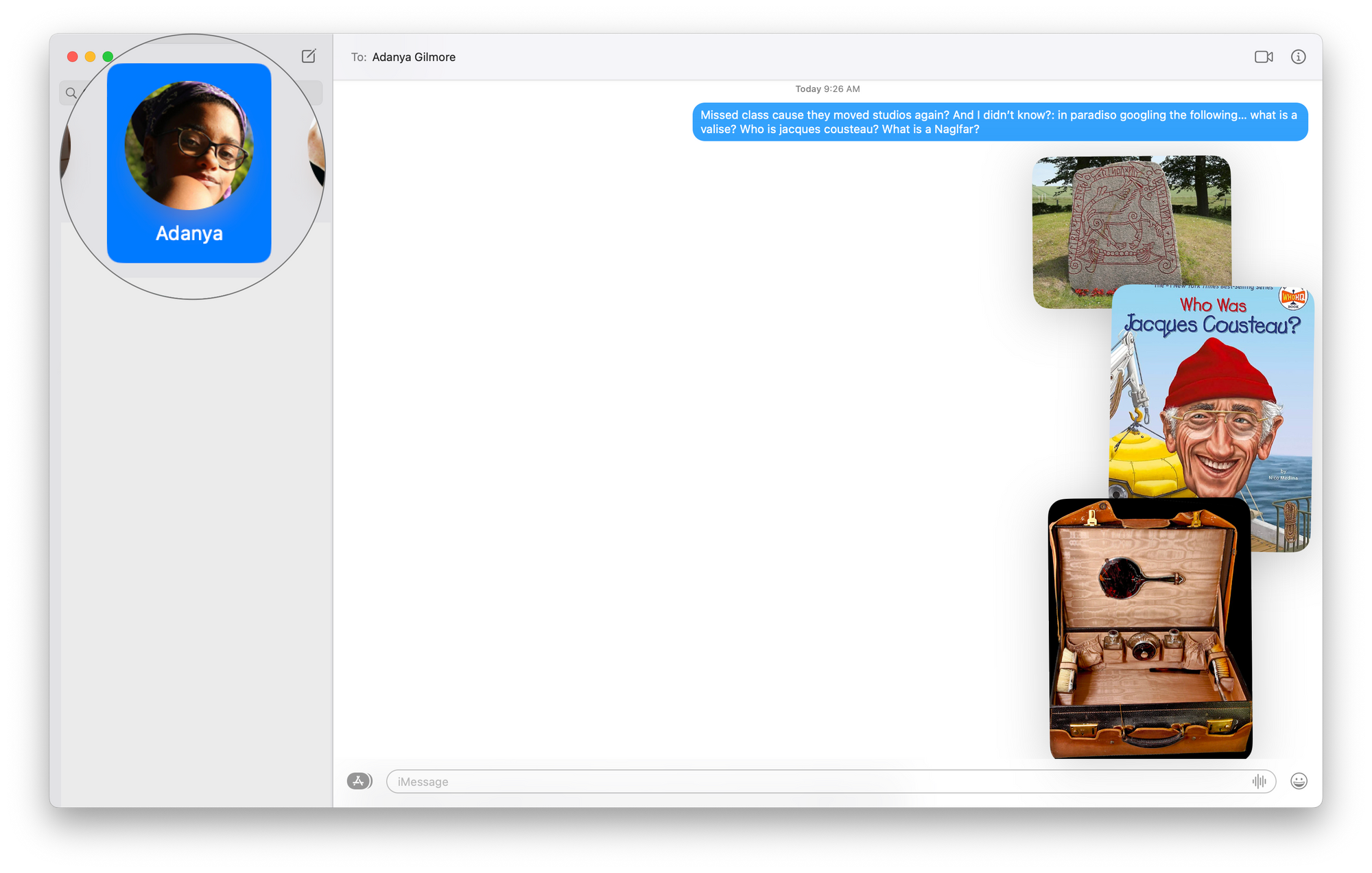Image resolution: width=1372 pixels, height=873 pixels.
Task: Open conversation details info icon
Action: click(x=1298, y=57)
